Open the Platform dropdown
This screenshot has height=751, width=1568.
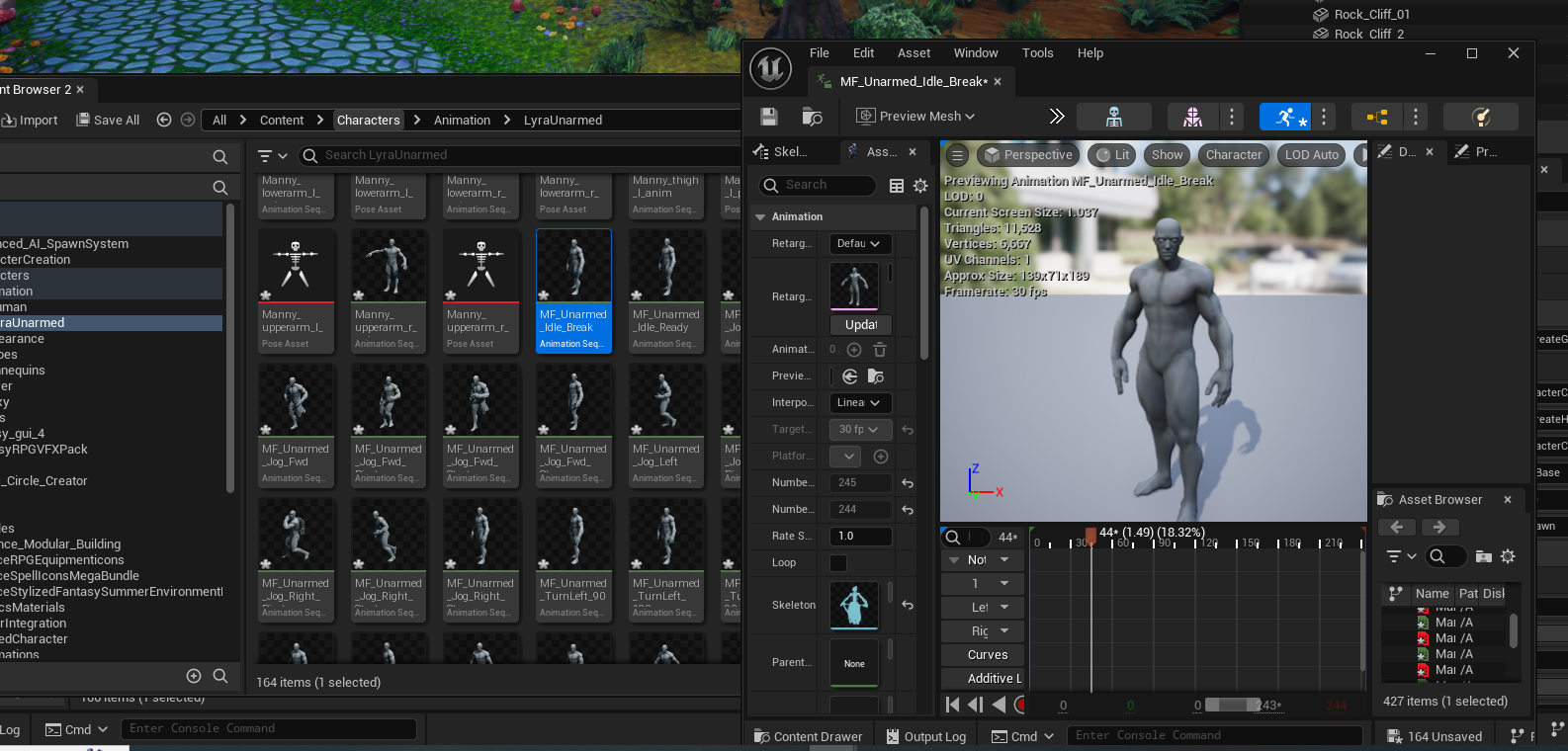pyautogui.click(x=845, y=457)
